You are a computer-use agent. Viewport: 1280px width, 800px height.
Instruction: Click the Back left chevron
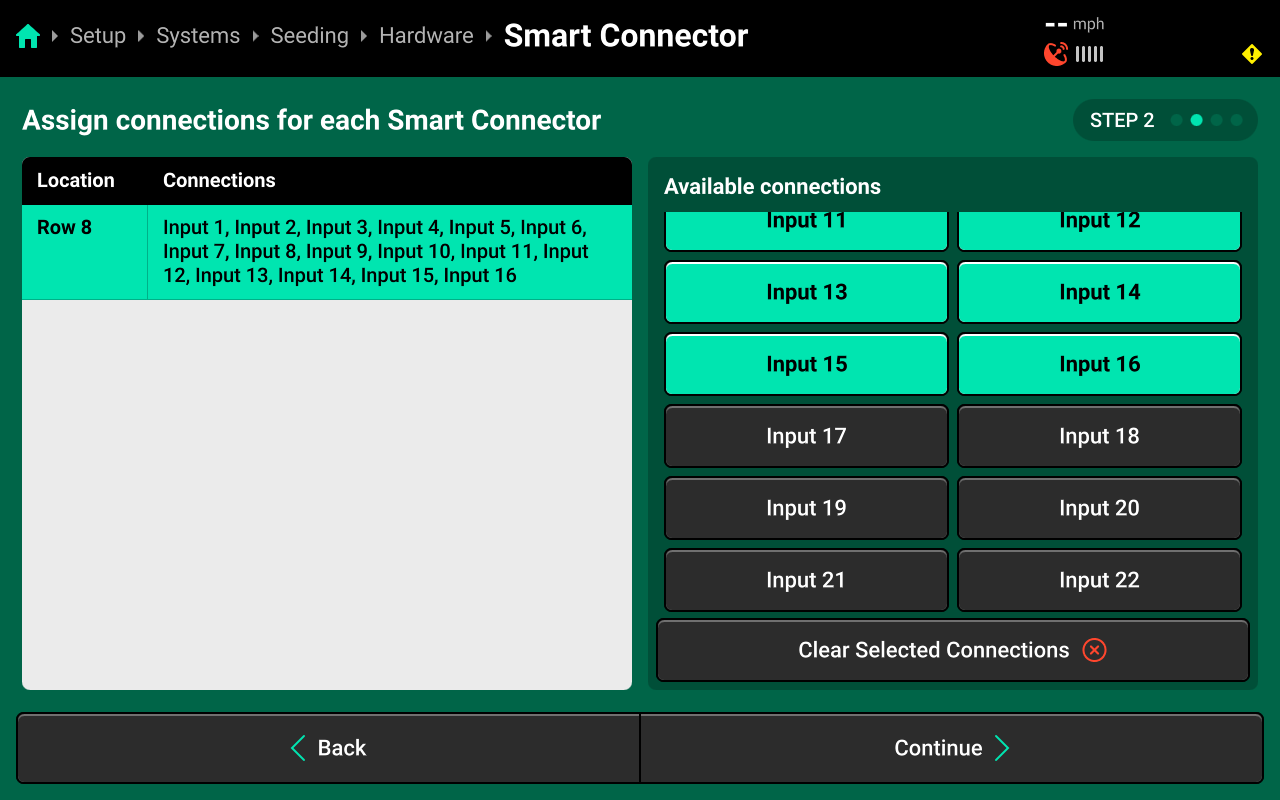(x=298, y=748)
